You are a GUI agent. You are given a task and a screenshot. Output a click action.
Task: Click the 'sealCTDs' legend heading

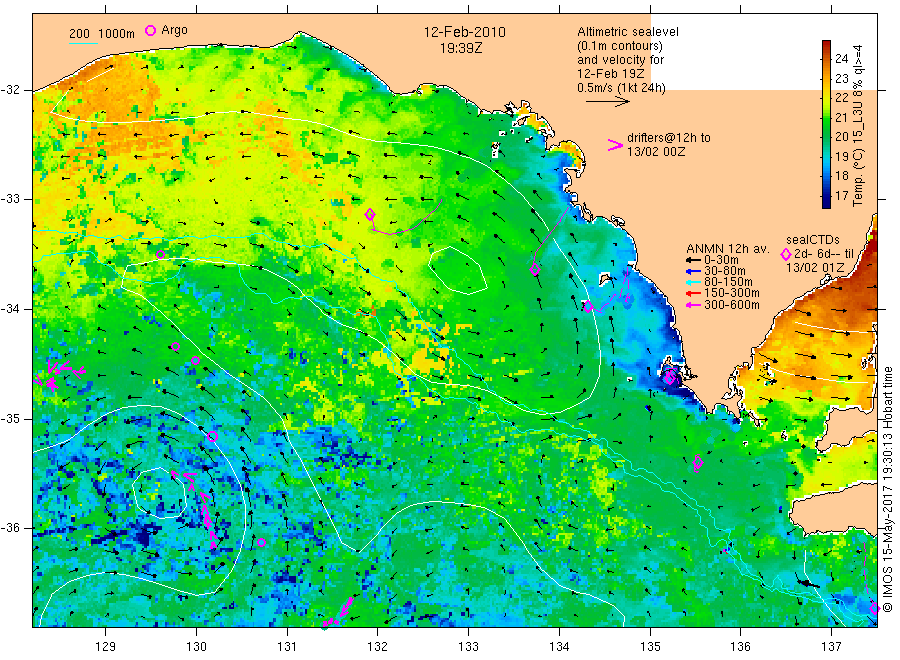813,240
